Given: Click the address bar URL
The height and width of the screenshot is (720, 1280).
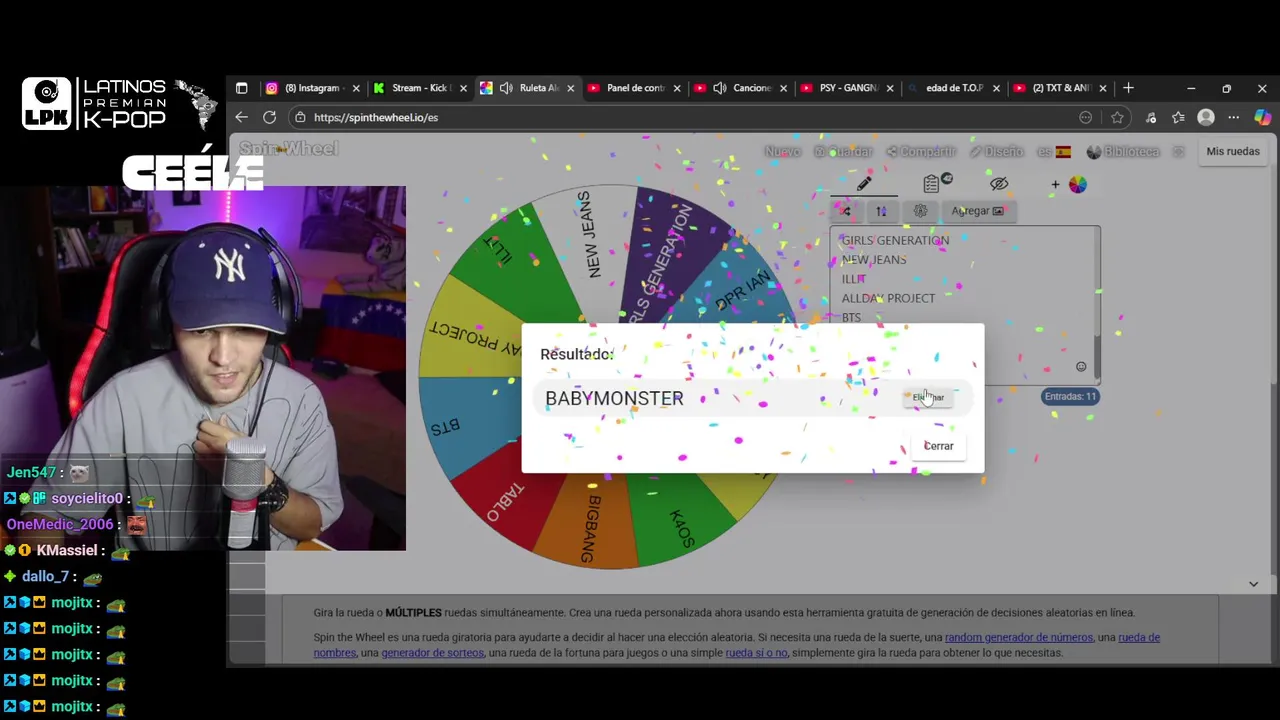Looking at the screenshot, I should click(376, 117).
